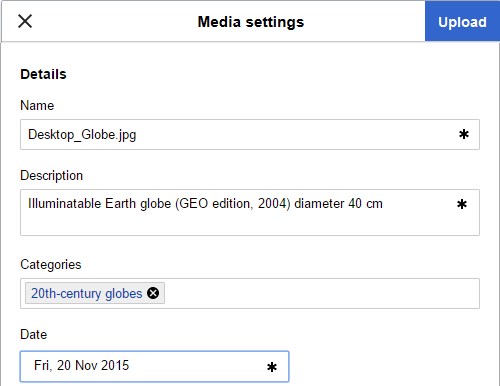
Task: Click the required asterisk in Date field
Action: coord(272,367)
